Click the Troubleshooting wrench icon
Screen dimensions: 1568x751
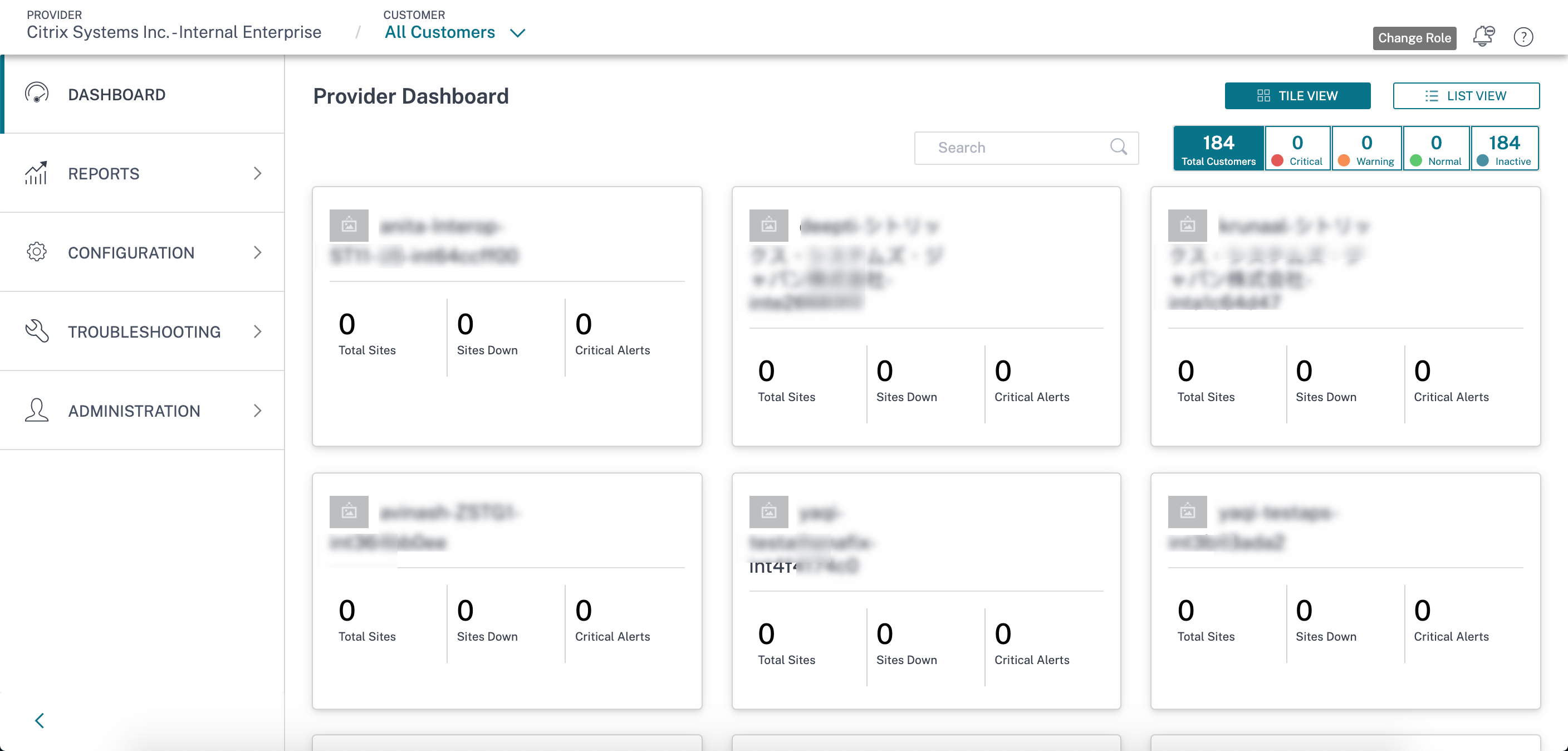[x=37, y=331]
